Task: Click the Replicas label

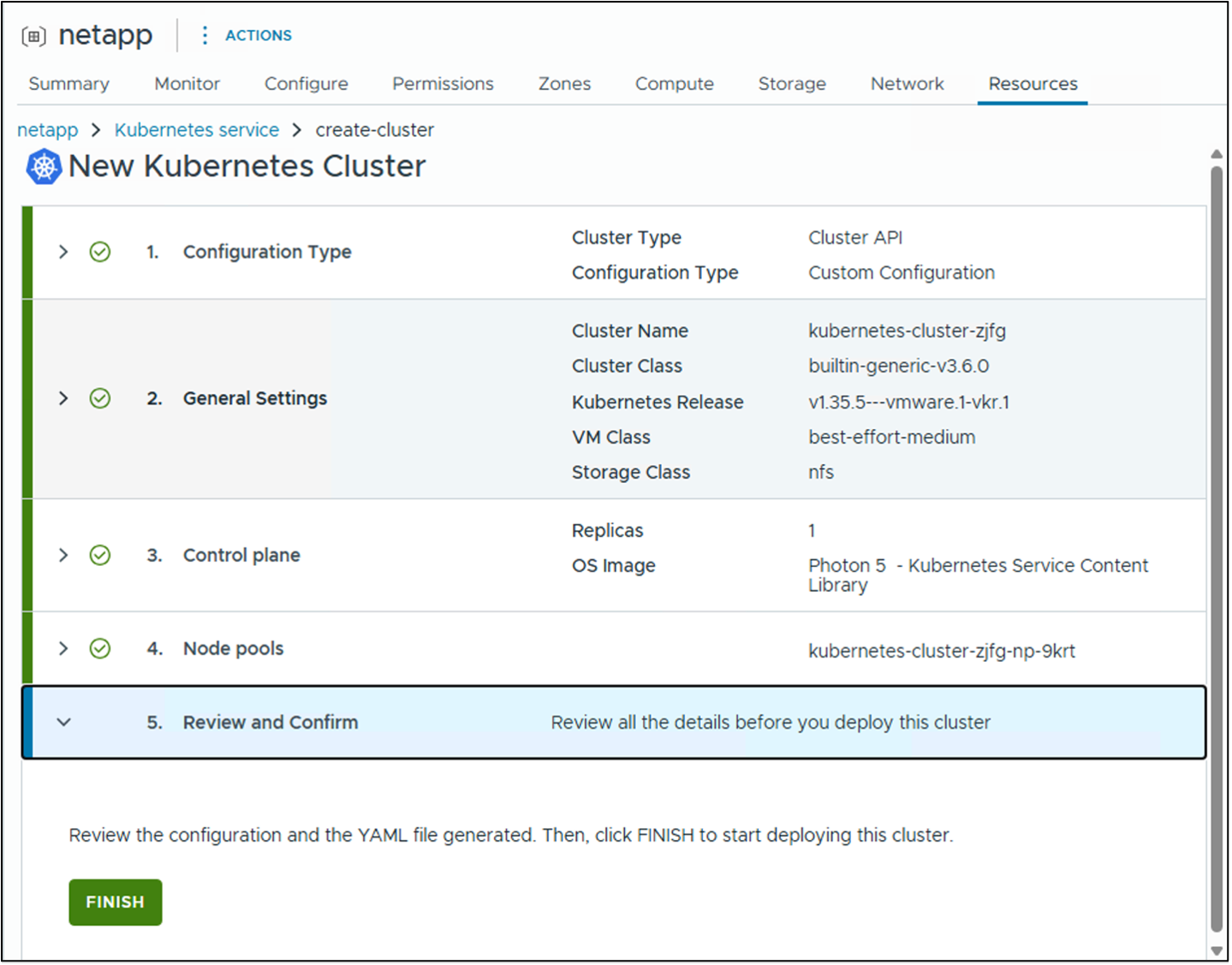Action: point(607,531)
